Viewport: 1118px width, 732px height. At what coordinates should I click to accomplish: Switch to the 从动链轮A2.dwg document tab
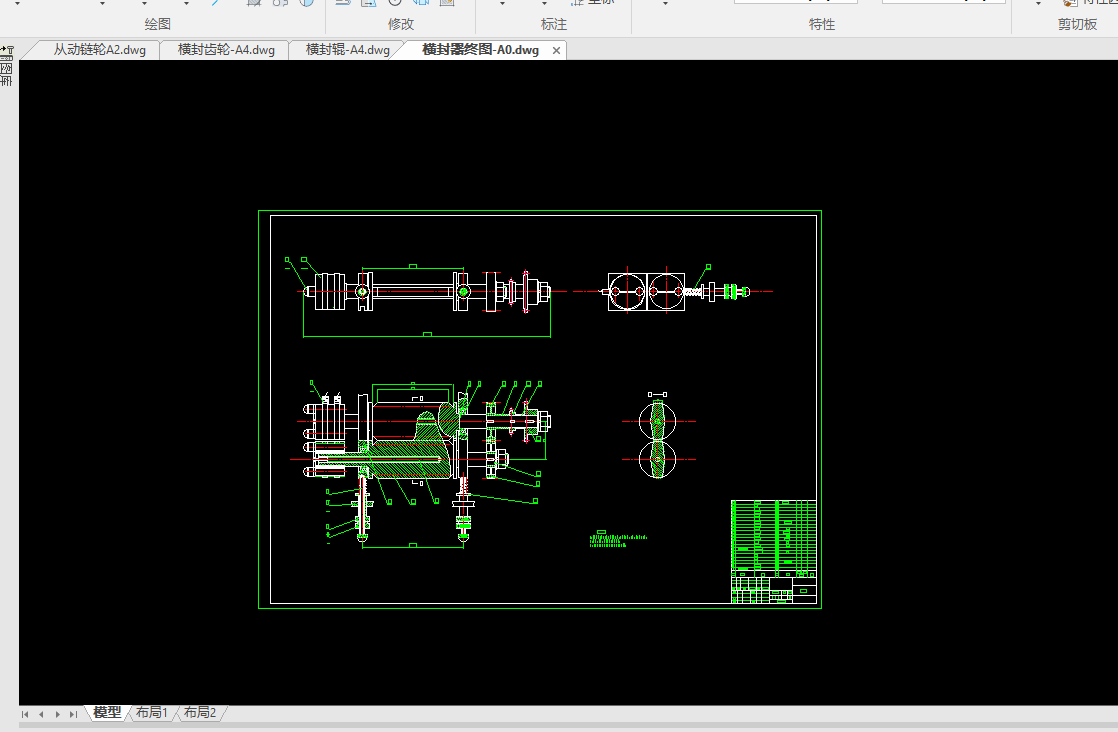(99, 50)
